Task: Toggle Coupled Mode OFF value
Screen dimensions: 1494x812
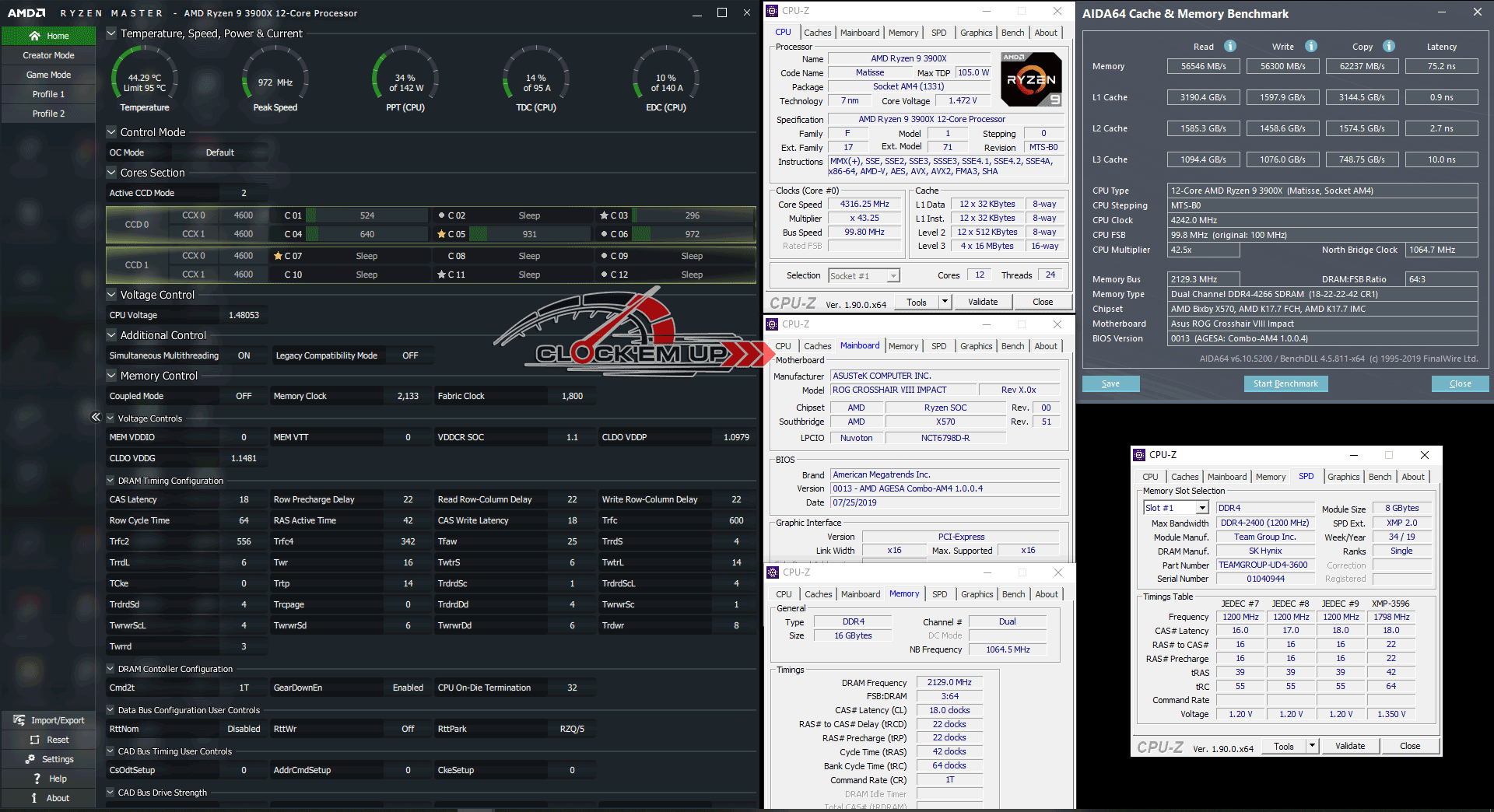Action: pos(244,396)
